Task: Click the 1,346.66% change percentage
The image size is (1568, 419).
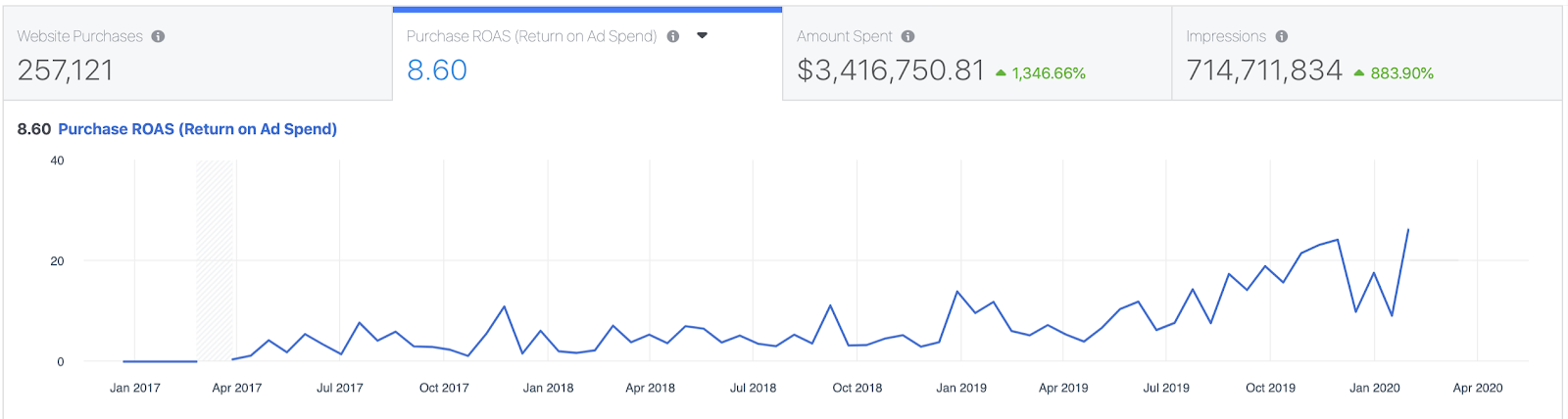Action: [x=1049, y=73]
